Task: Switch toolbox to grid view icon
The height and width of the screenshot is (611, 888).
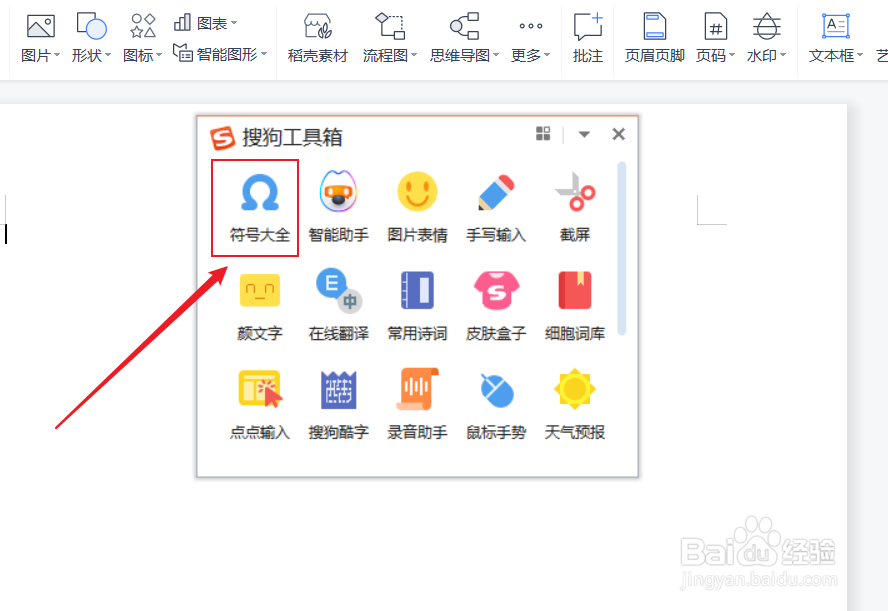Action: tap(543, 134)
